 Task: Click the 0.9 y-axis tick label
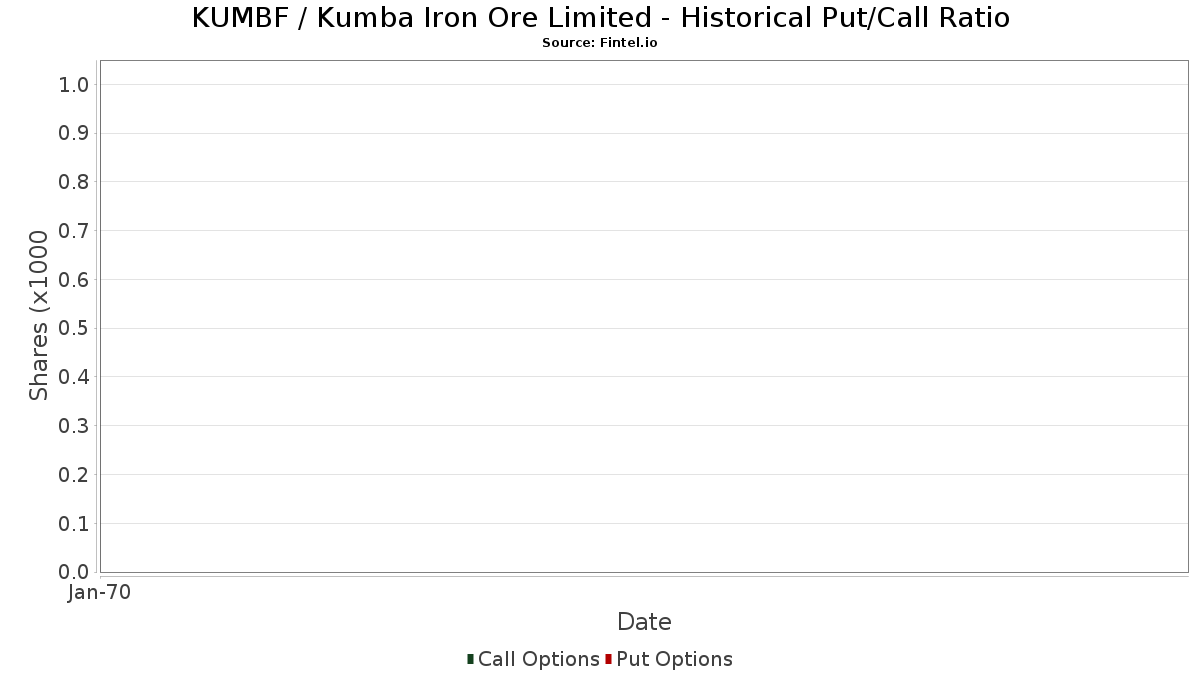(x=75, y=133)
